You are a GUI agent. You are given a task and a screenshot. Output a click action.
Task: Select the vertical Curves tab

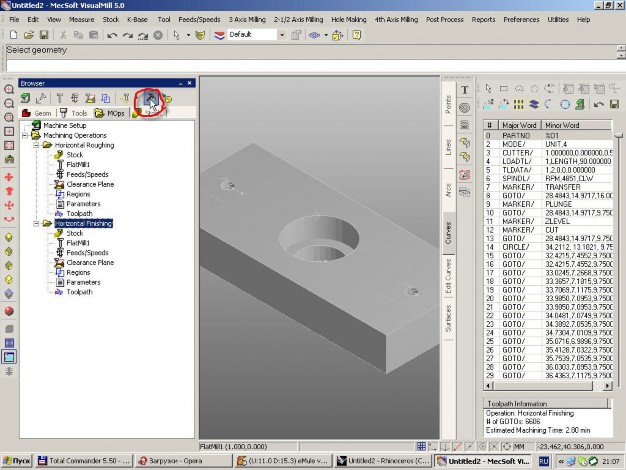pos(448,233)
